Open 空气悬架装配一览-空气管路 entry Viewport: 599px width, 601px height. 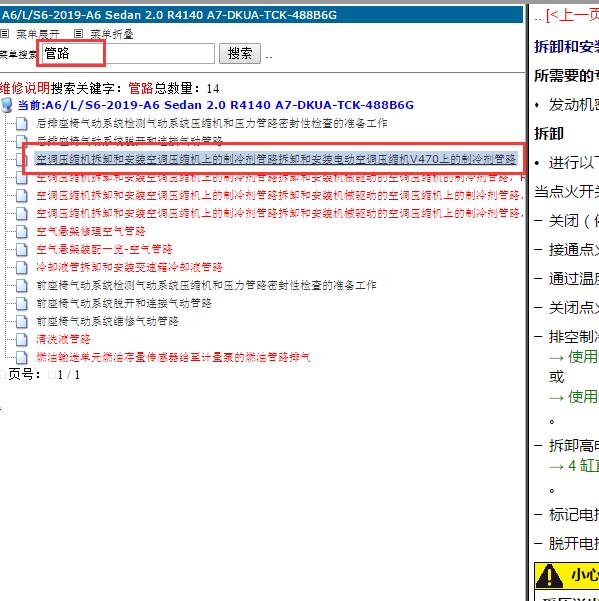[x=104, y=249]
